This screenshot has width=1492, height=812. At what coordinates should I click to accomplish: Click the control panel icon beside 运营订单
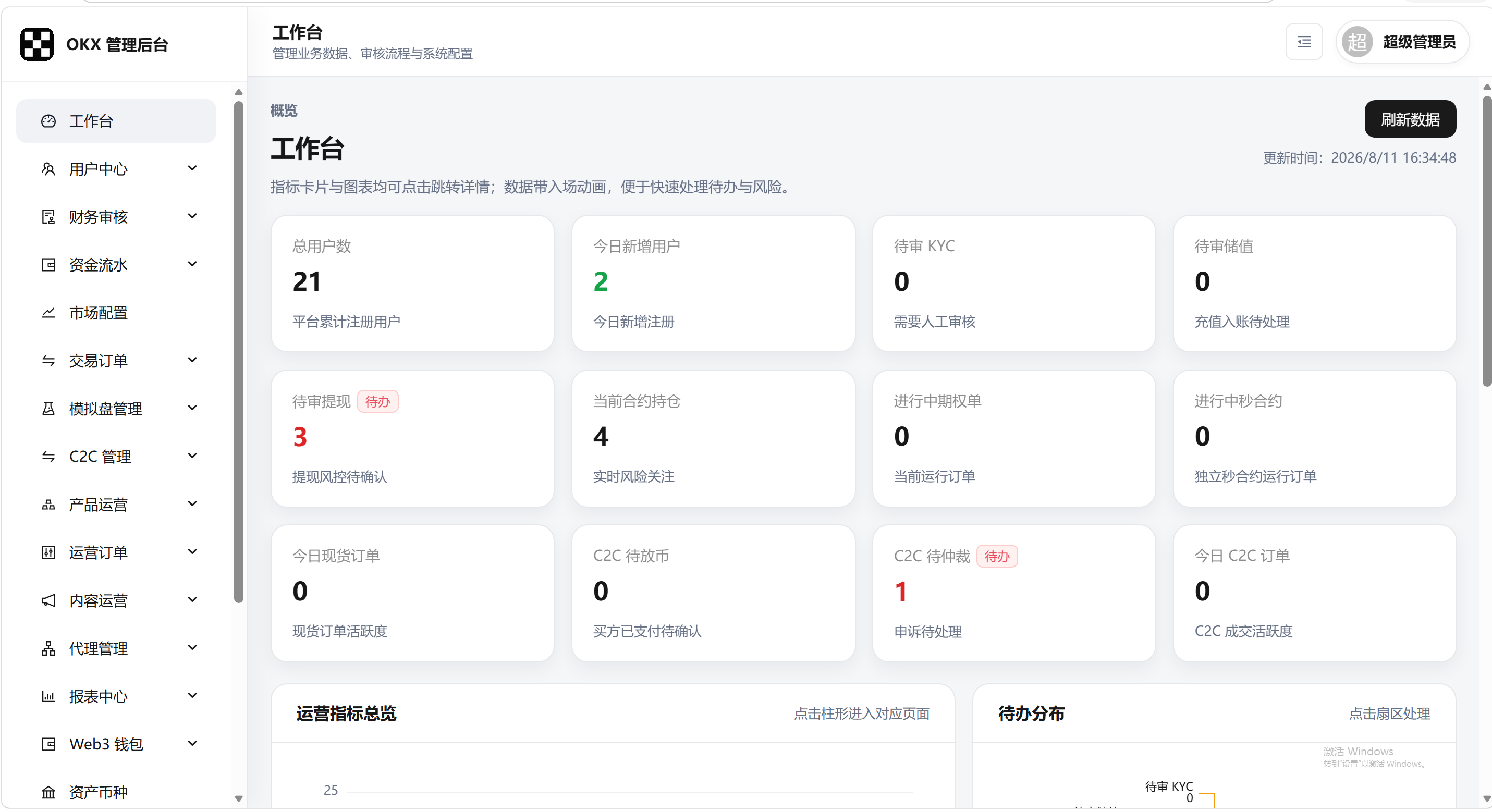tap(48, 552)
